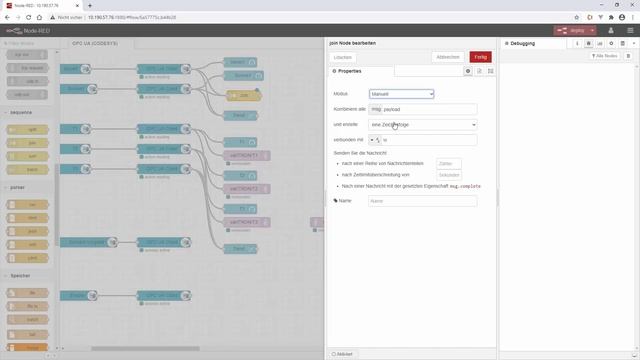
Task: Pick the split node in palette
Action: point(28,129)
